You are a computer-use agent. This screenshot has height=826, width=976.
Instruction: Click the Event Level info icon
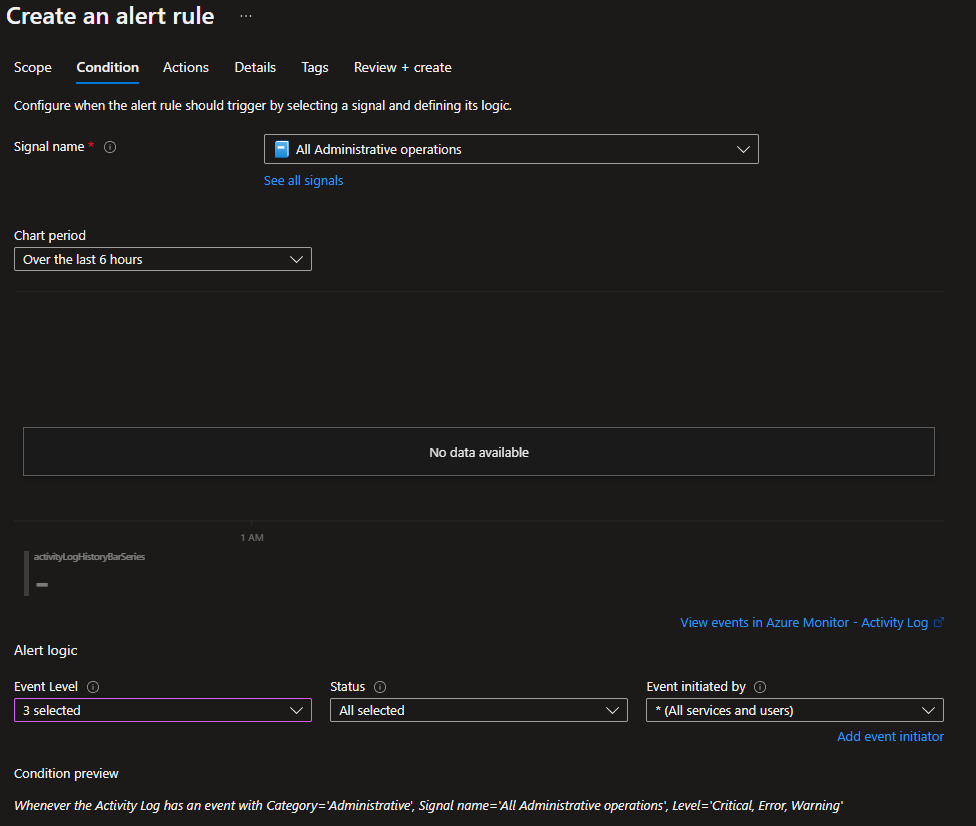coord(93,687)
